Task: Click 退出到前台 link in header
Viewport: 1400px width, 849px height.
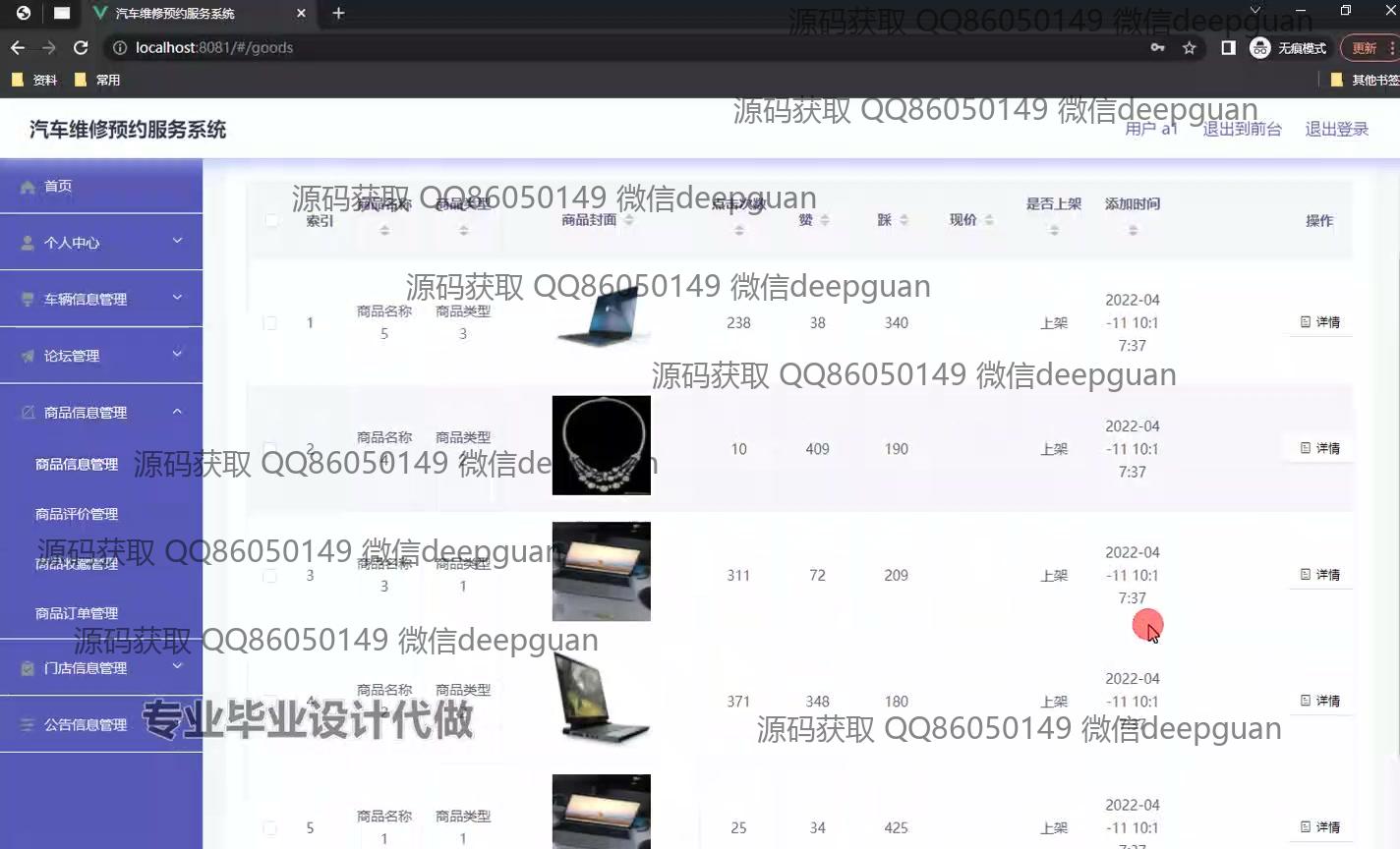Action: point(1242,129)
